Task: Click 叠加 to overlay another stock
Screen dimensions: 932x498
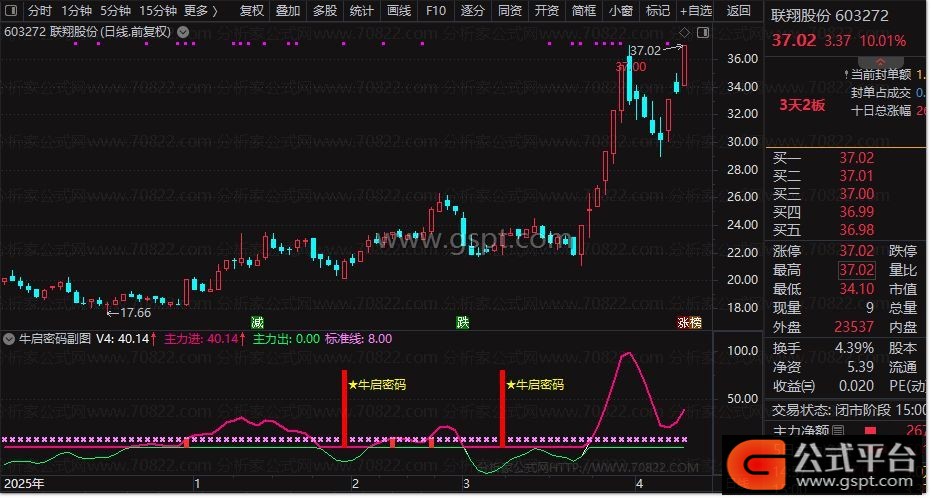Action: [288, 11]
